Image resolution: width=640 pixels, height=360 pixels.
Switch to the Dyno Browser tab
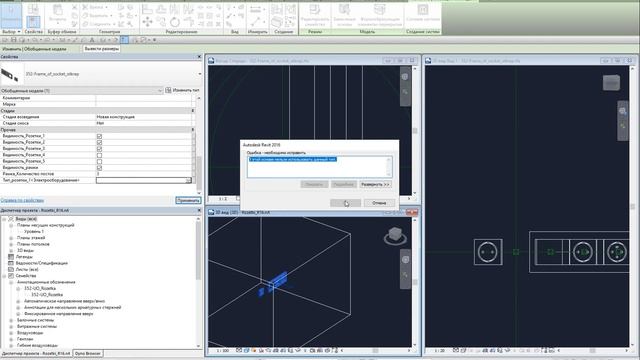click(88, 353)
